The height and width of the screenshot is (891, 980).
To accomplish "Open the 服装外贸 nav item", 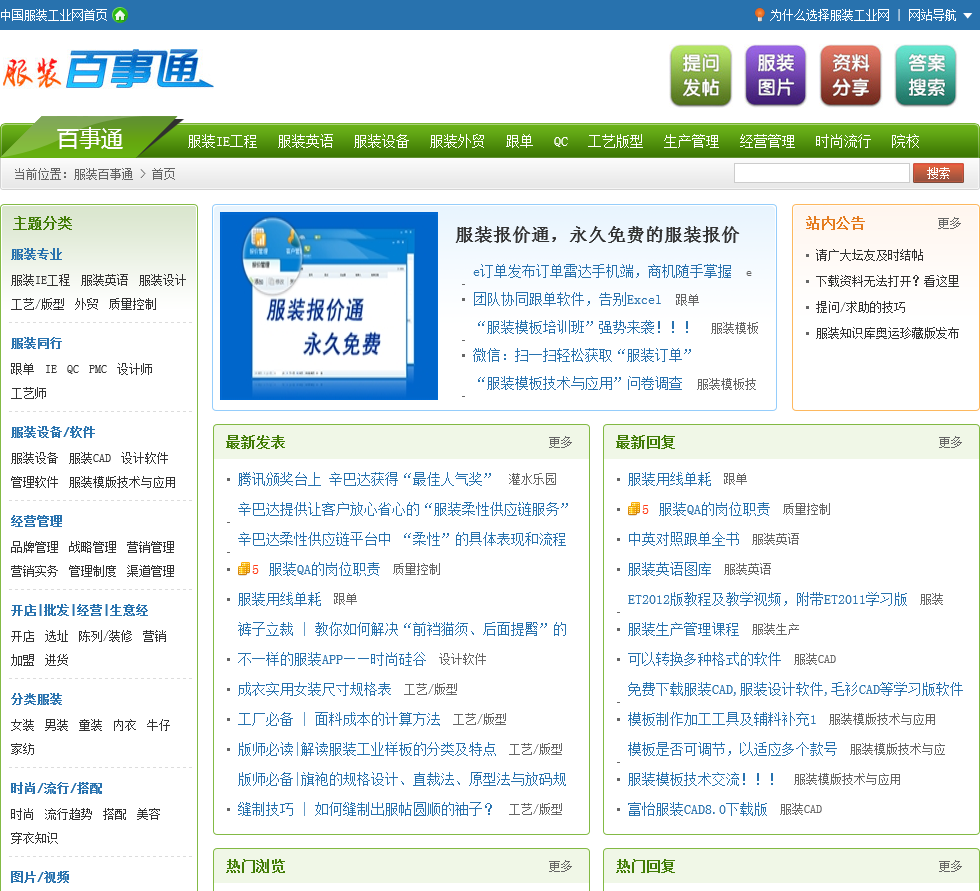I will (458, 142).
